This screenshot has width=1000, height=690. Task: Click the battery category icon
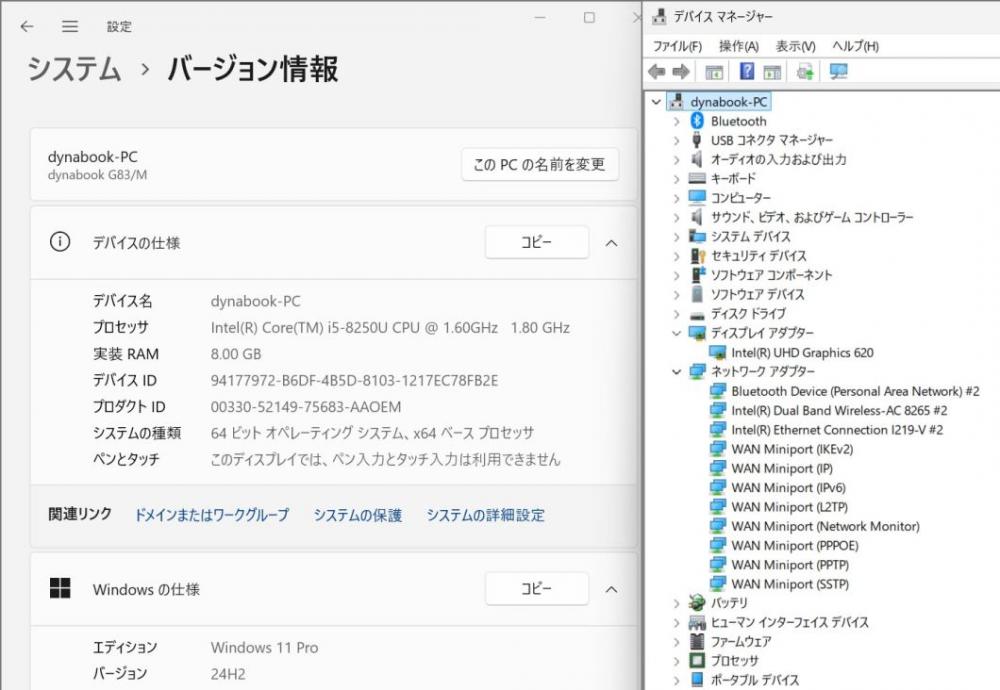[697, 603]
